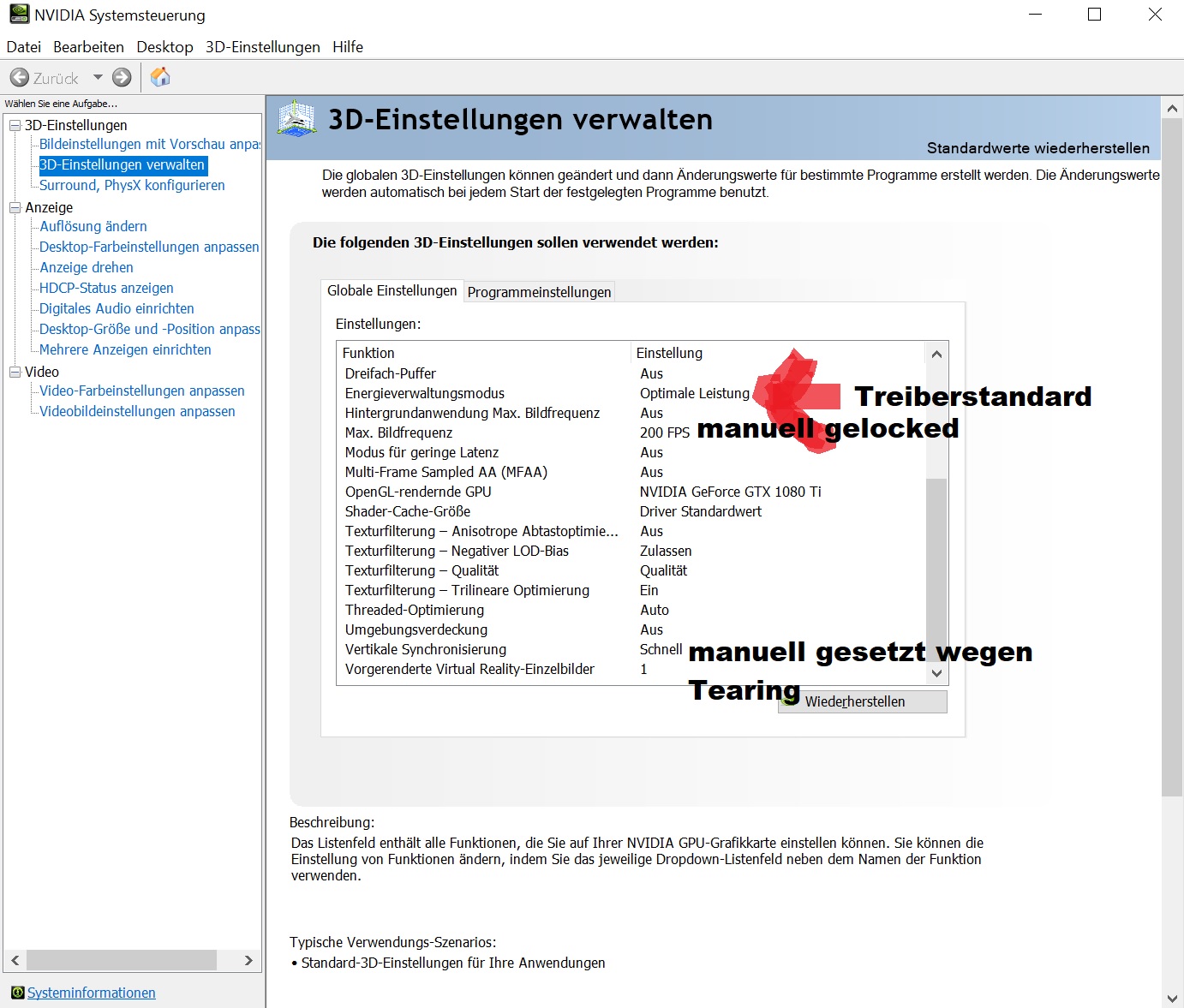Open Desktop-Farbeinstellungen anpassen

click(149, 248)
